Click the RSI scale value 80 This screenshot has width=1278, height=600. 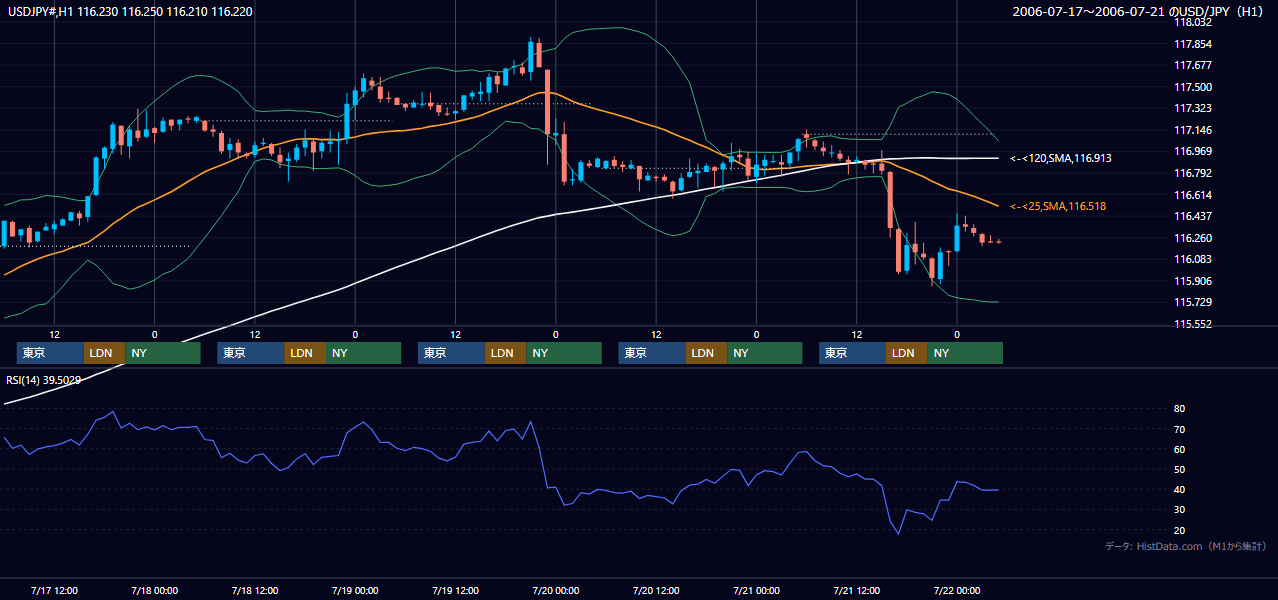(x=1180, y=409)
